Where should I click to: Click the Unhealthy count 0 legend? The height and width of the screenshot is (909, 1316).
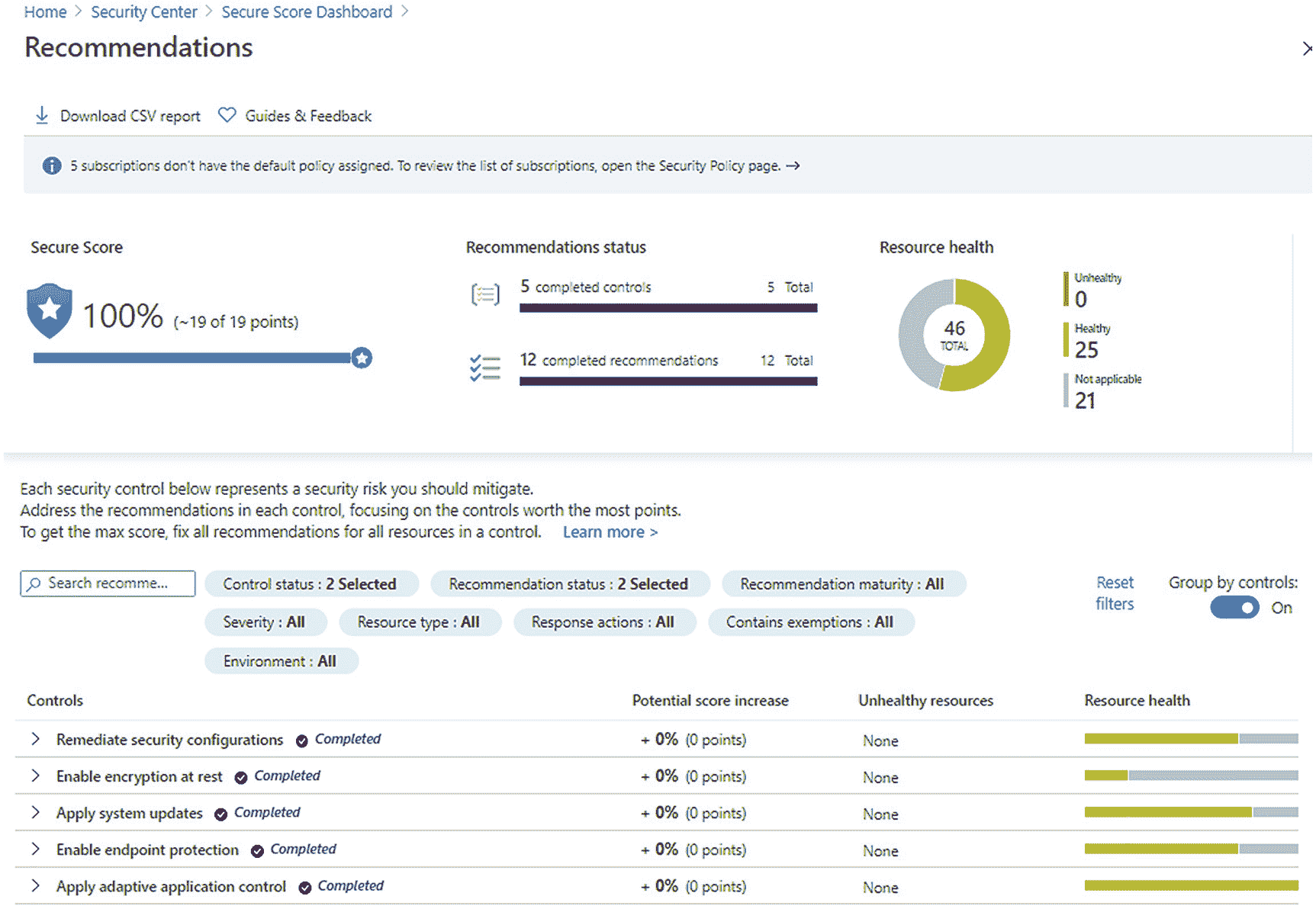point(1093,290)
